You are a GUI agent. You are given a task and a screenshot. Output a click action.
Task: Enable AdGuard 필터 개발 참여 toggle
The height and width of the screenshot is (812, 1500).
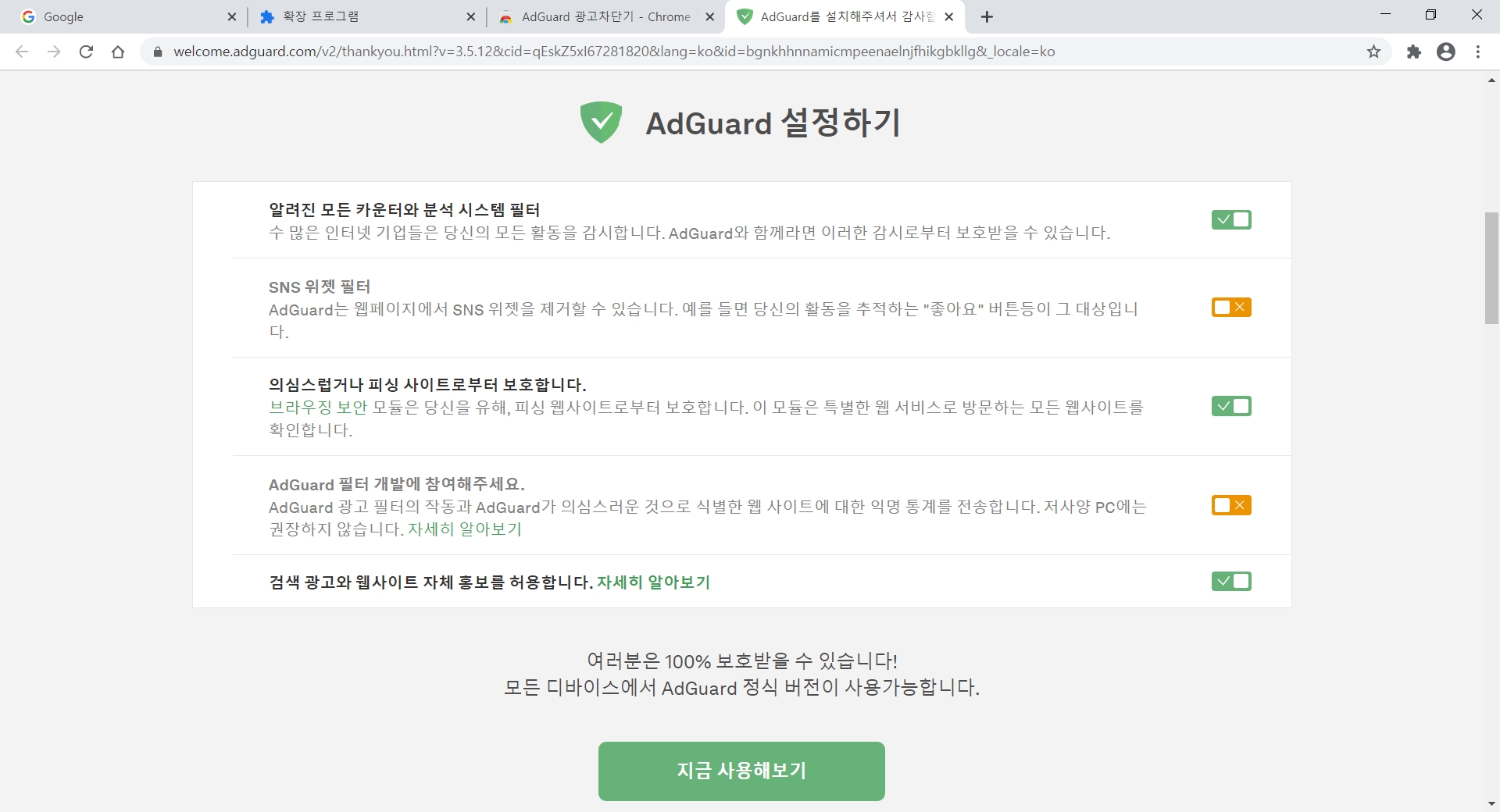[x=1231, y=505]
